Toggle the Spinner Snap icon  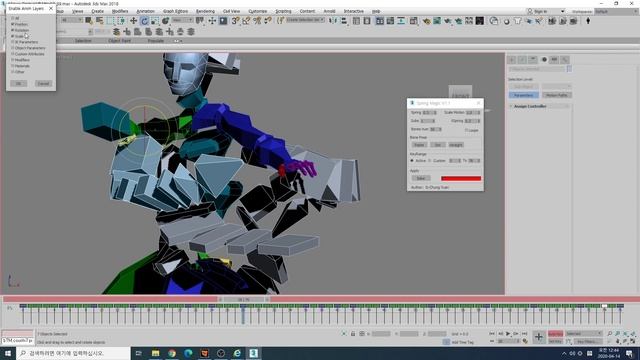(267, 21)
